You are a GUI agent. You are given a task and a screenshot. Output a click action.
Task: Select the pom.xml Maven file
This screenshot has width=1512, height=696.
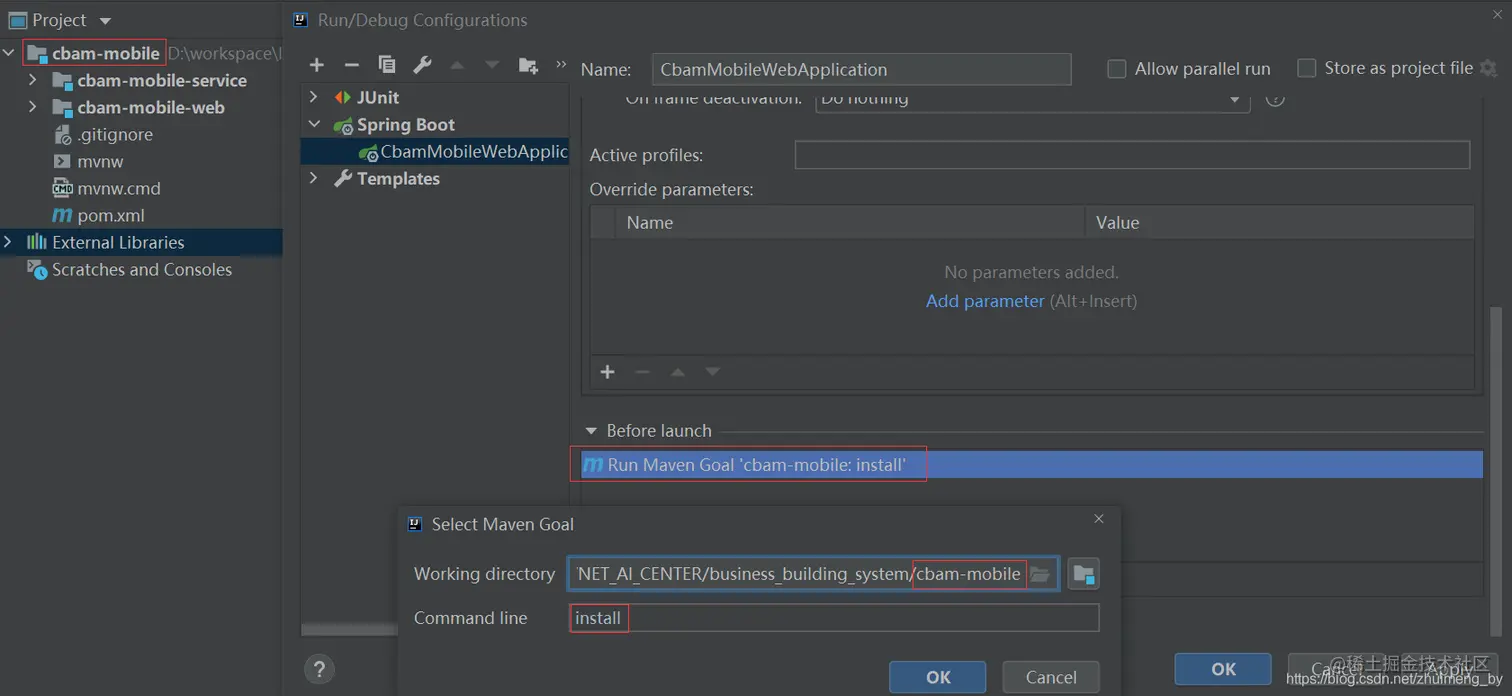[98, 215]
